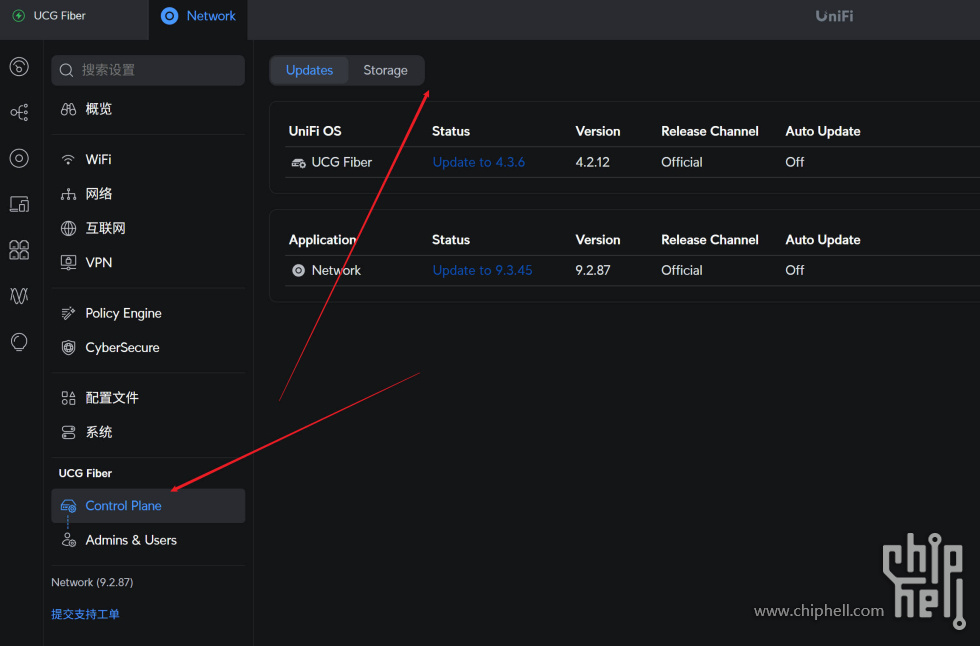
Task: Open Admins & Users page
Action: point(148,540)
